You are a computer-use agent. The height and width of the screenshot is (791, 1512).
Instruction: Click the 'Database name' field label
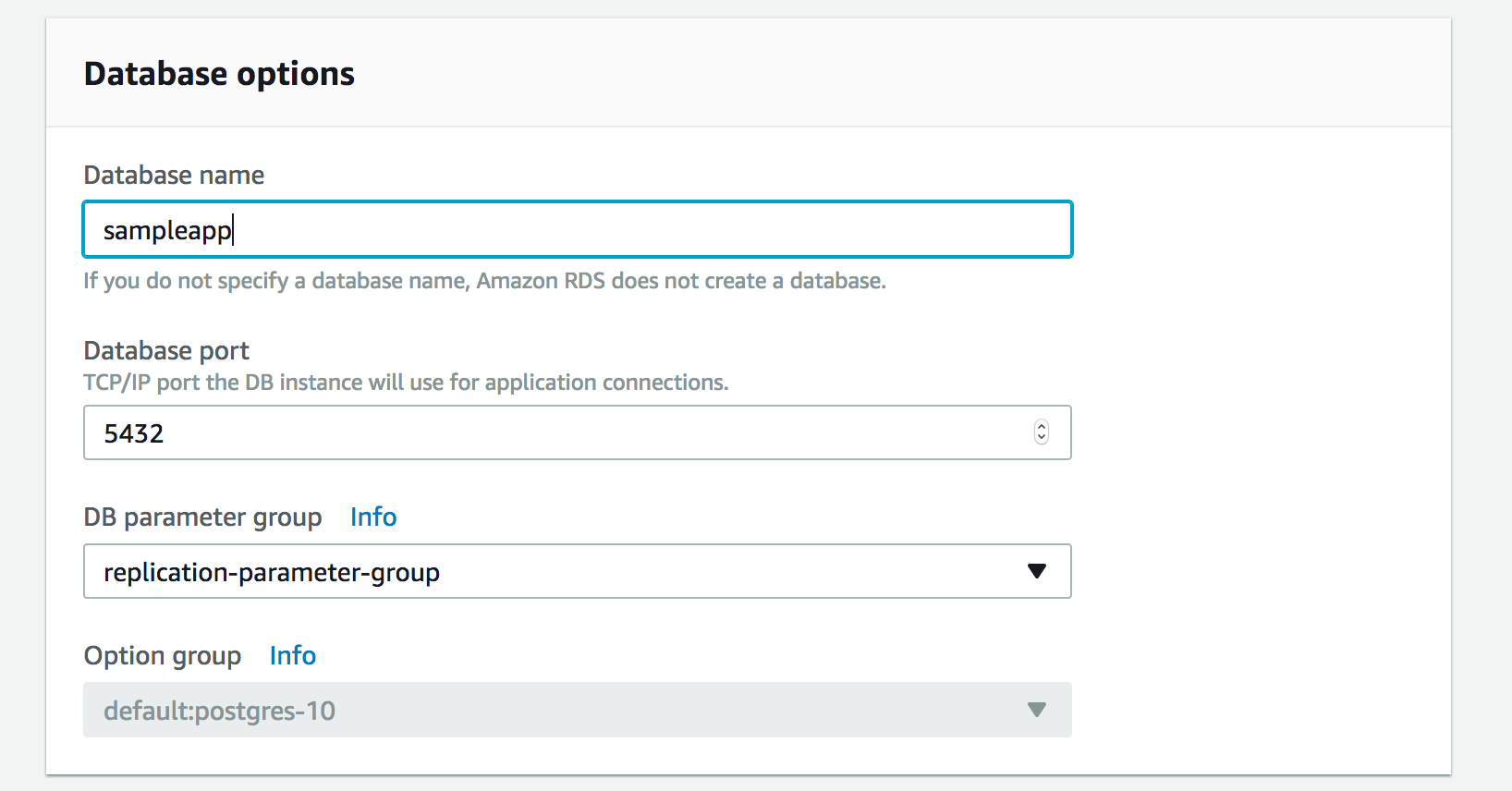point(174,176)
